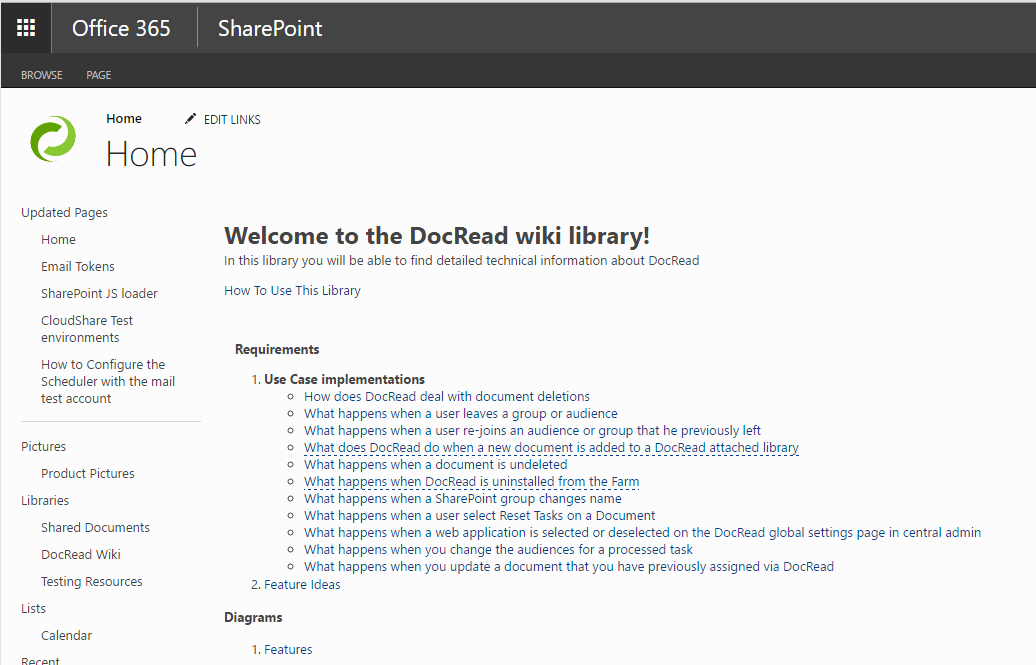
Task: Open SharePoint JS loader page
Action: 99,294
